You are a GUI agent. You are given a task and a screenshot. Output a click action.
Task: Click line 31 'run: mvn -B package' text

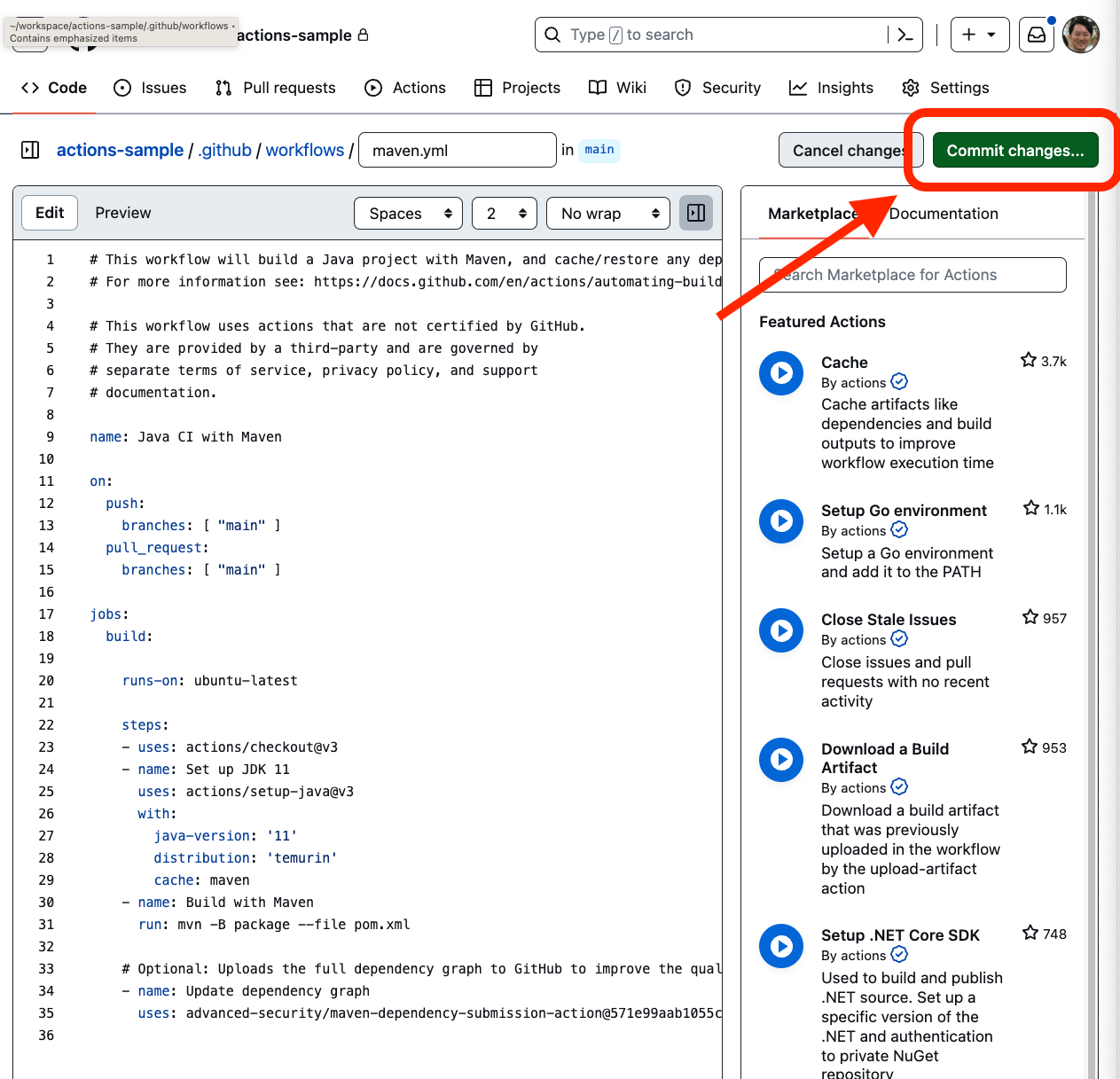point(274,925)
